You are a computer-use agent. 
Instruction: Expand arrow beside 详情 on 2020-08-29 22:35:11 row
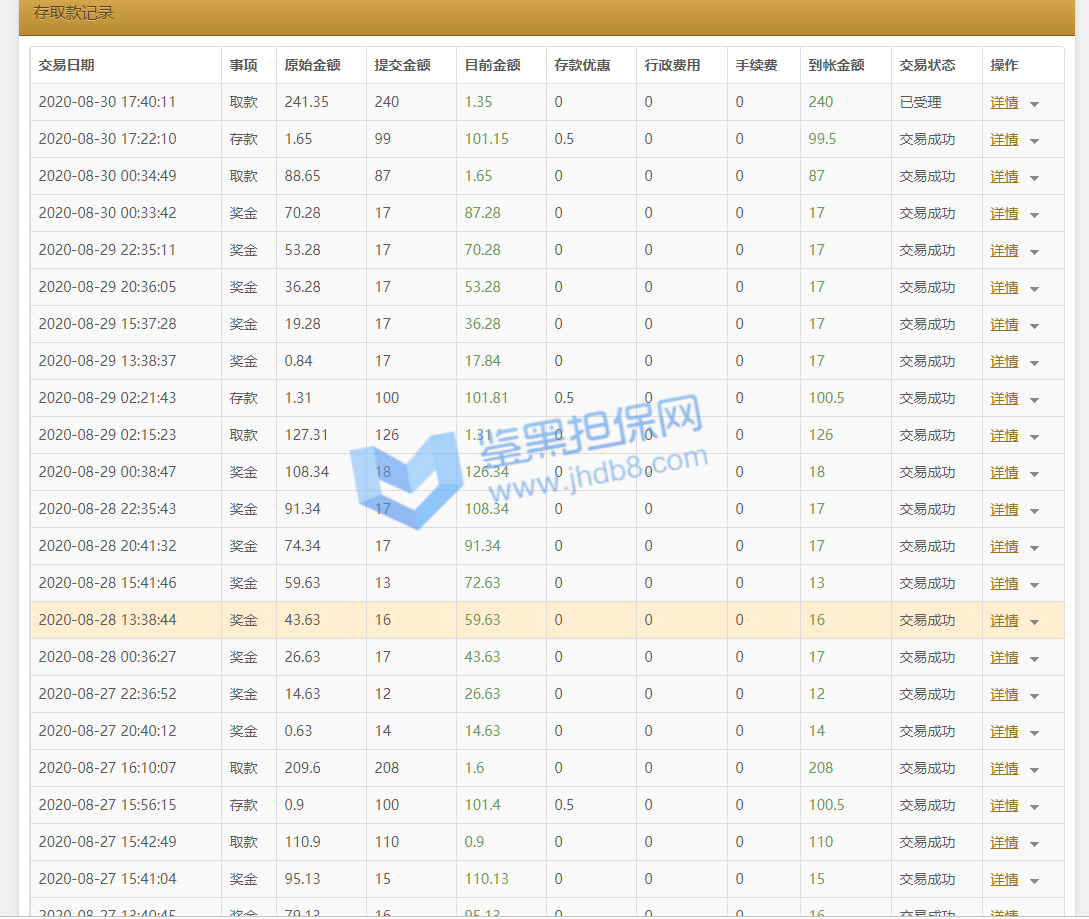(x=1034, y=252)
